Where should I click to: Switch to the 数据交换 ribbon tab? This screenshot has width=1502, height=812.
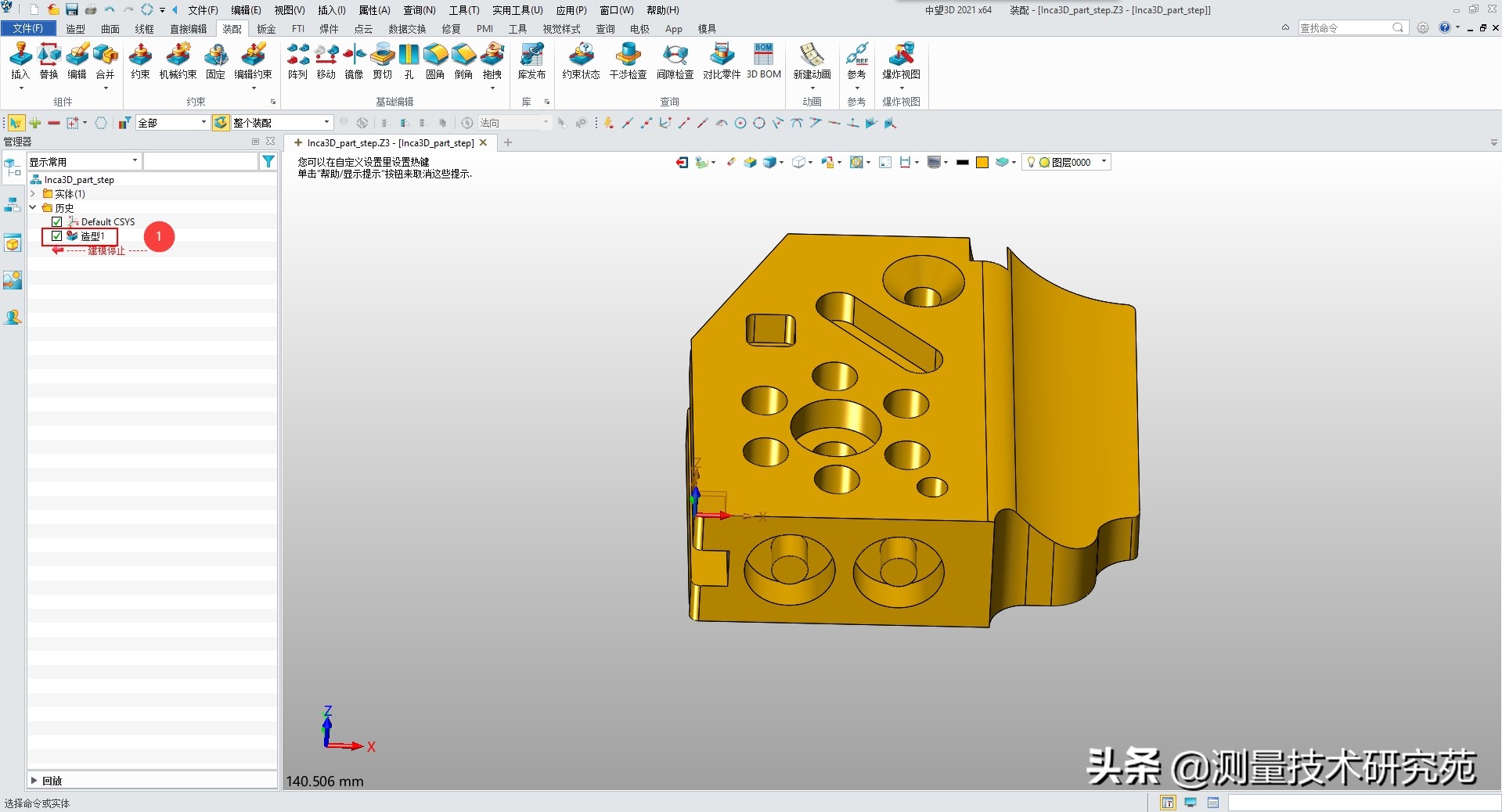pos(407,29)
